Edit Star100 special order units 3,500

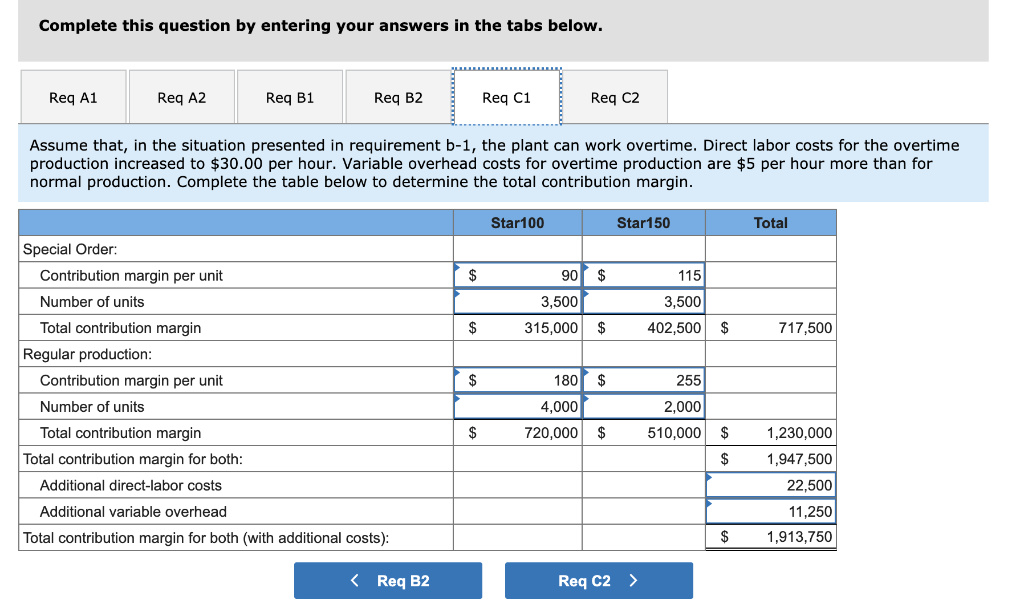point(518,302)
